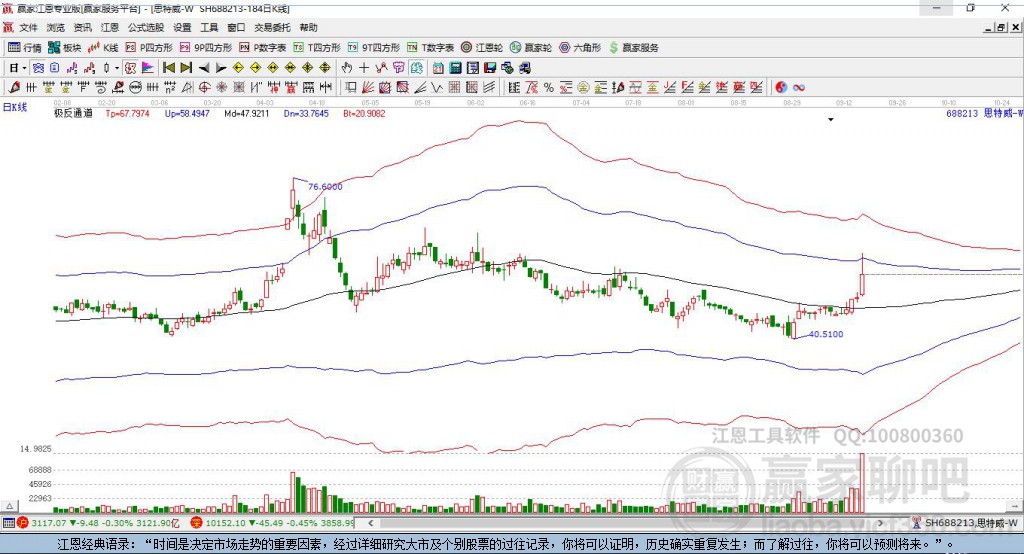The height and width of the screenshot is (554, 1024).
Task: Open the 9T四方形 tool
Action: (x=374, y=48)
